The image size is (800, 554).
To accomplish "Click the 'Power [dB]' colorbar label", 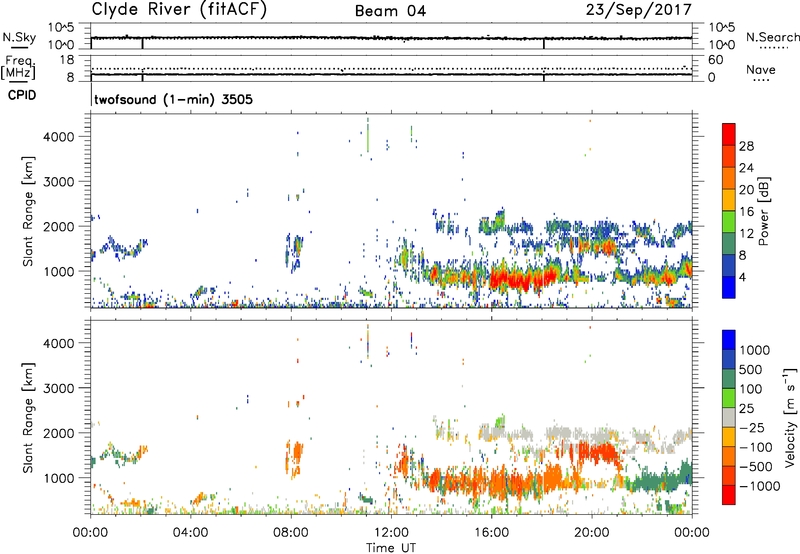I will [x=764, y=211].
